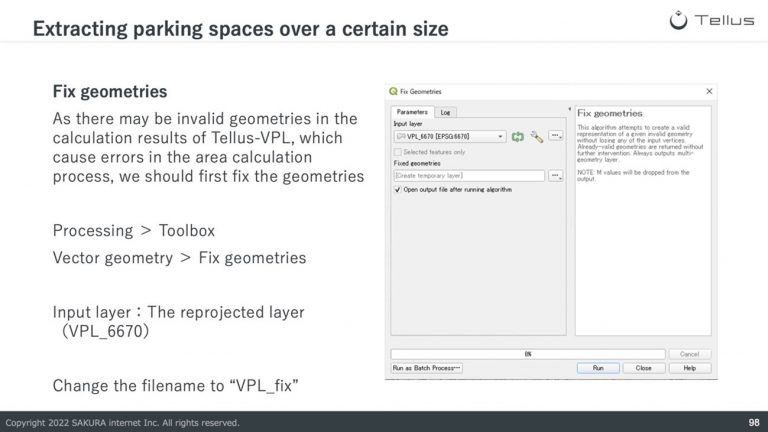Switch to the Log tab
Image resolution: width=768 pixels, height=432 pixels.
click(x=445, y=112)
